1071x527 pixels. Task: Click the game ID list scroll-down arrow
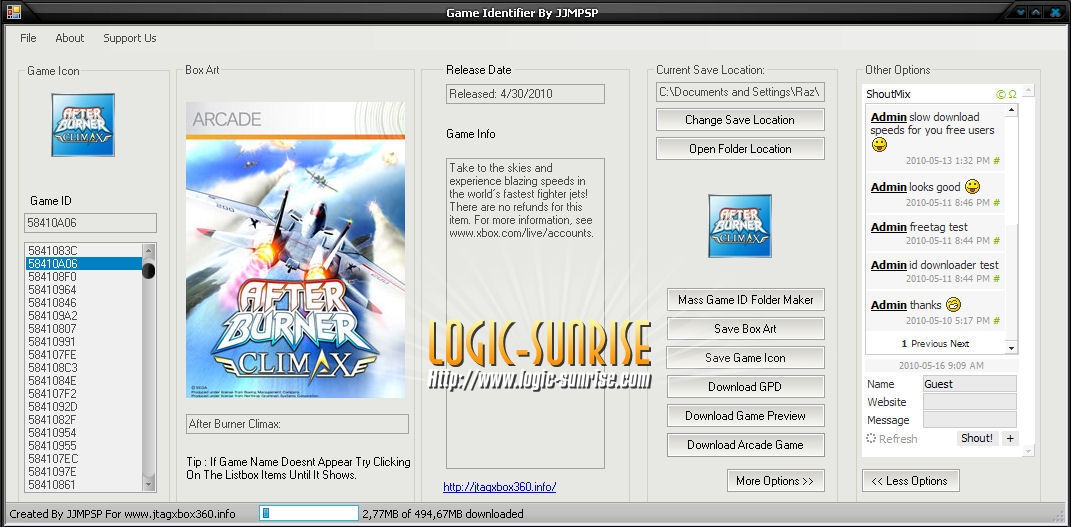148,483
